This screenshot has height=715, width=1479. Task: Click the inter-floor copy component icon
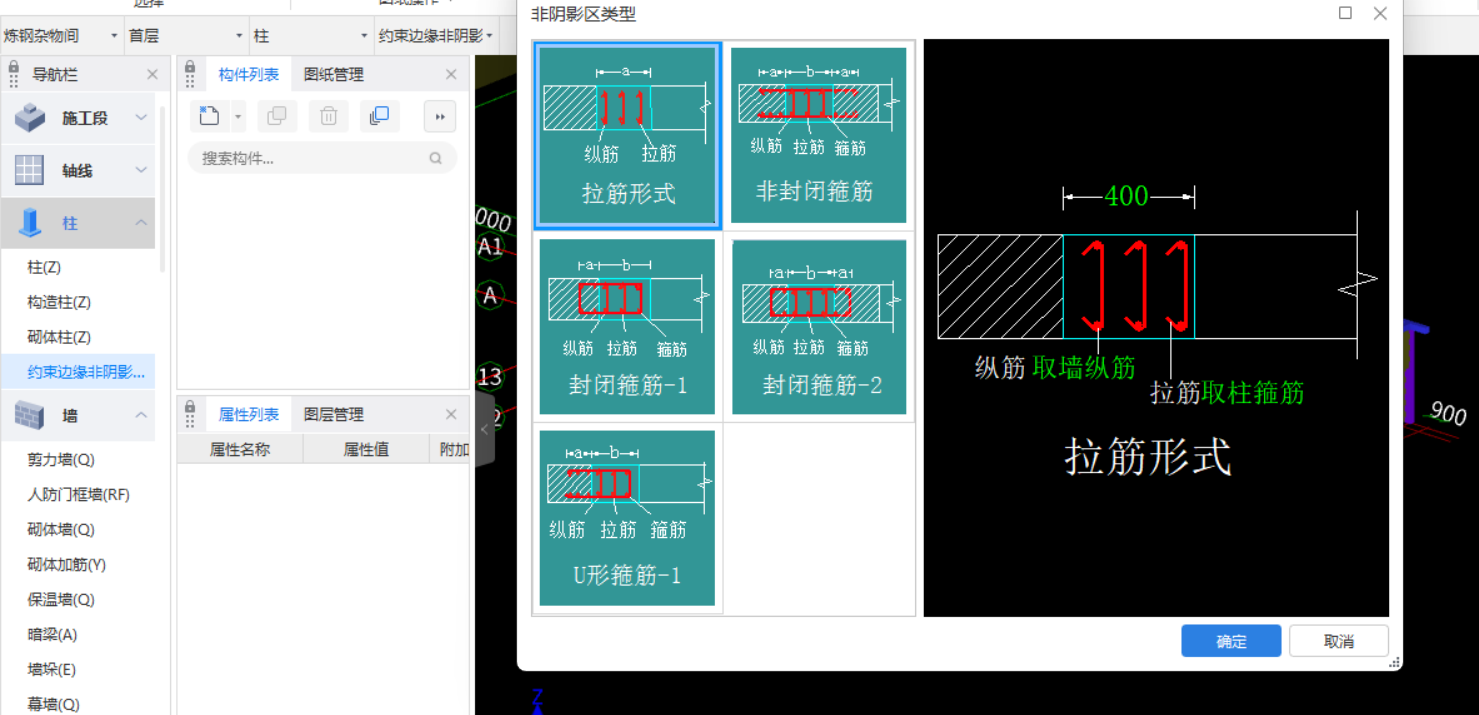379,116
